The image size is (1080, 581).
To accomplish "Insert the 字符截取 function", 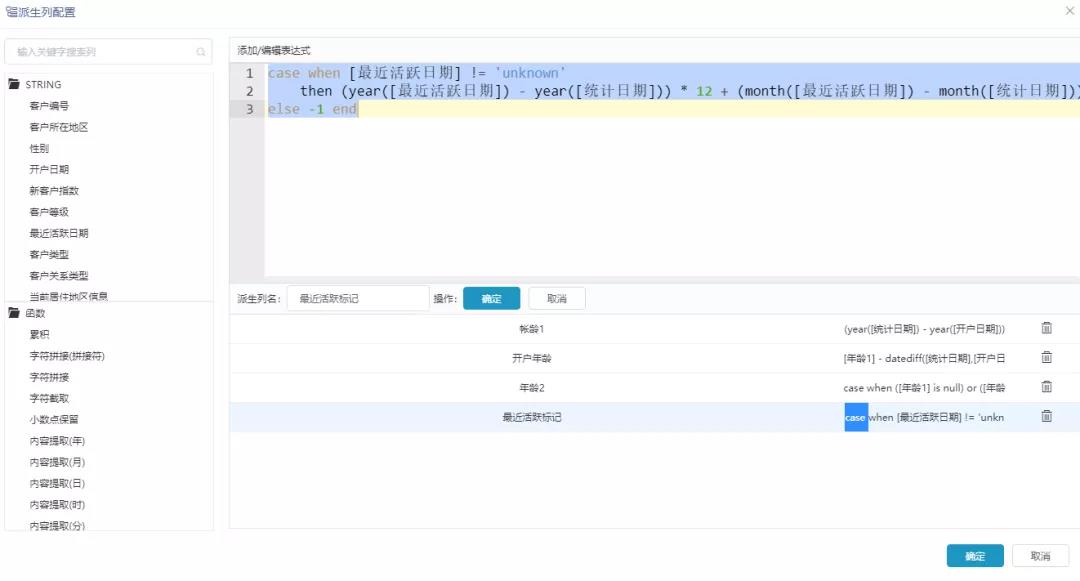I will 49,398.
